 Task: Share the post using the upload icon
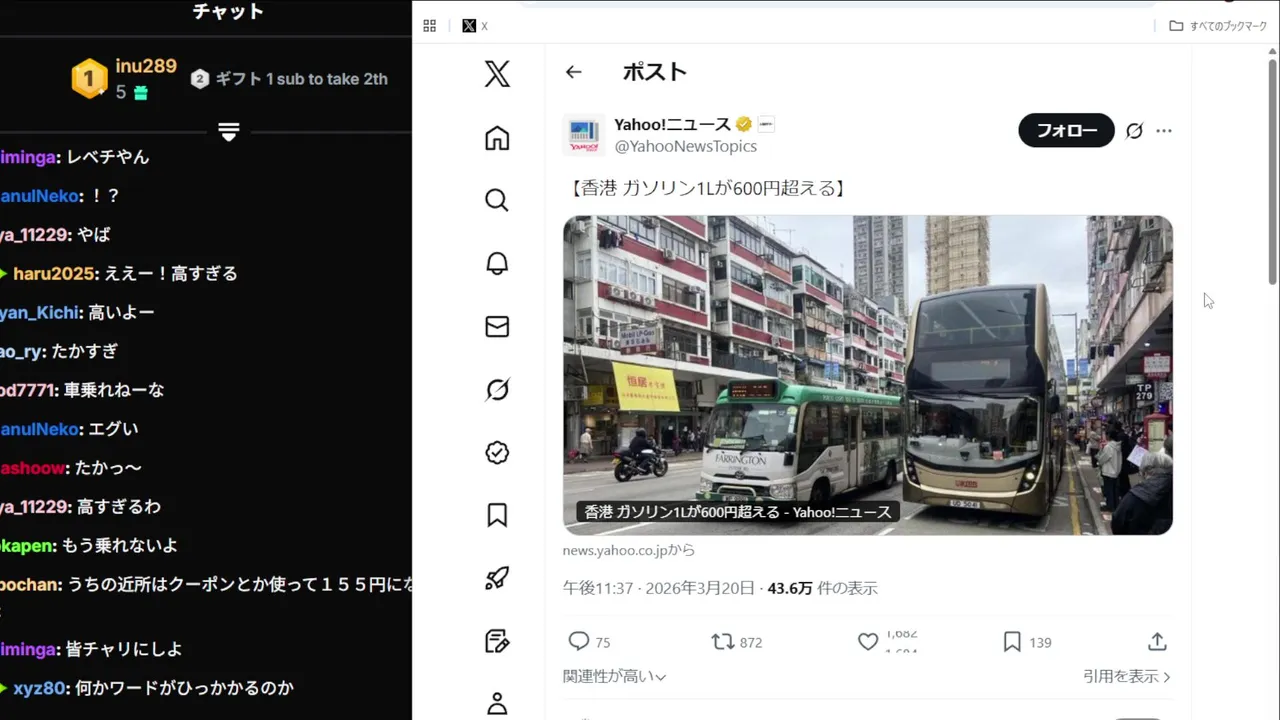[1157, 642]
